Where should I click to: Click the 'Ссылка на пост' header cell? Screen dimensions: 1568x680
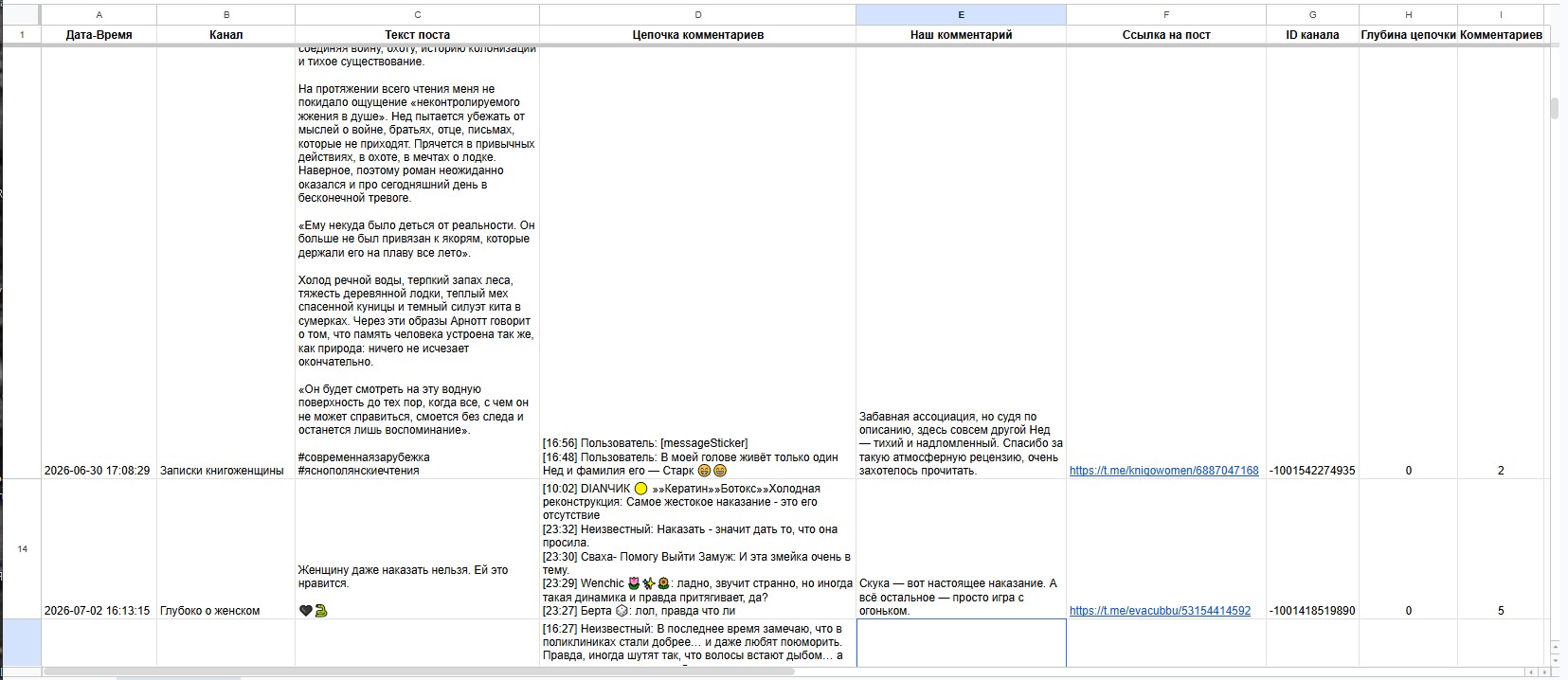[1166, 35]
